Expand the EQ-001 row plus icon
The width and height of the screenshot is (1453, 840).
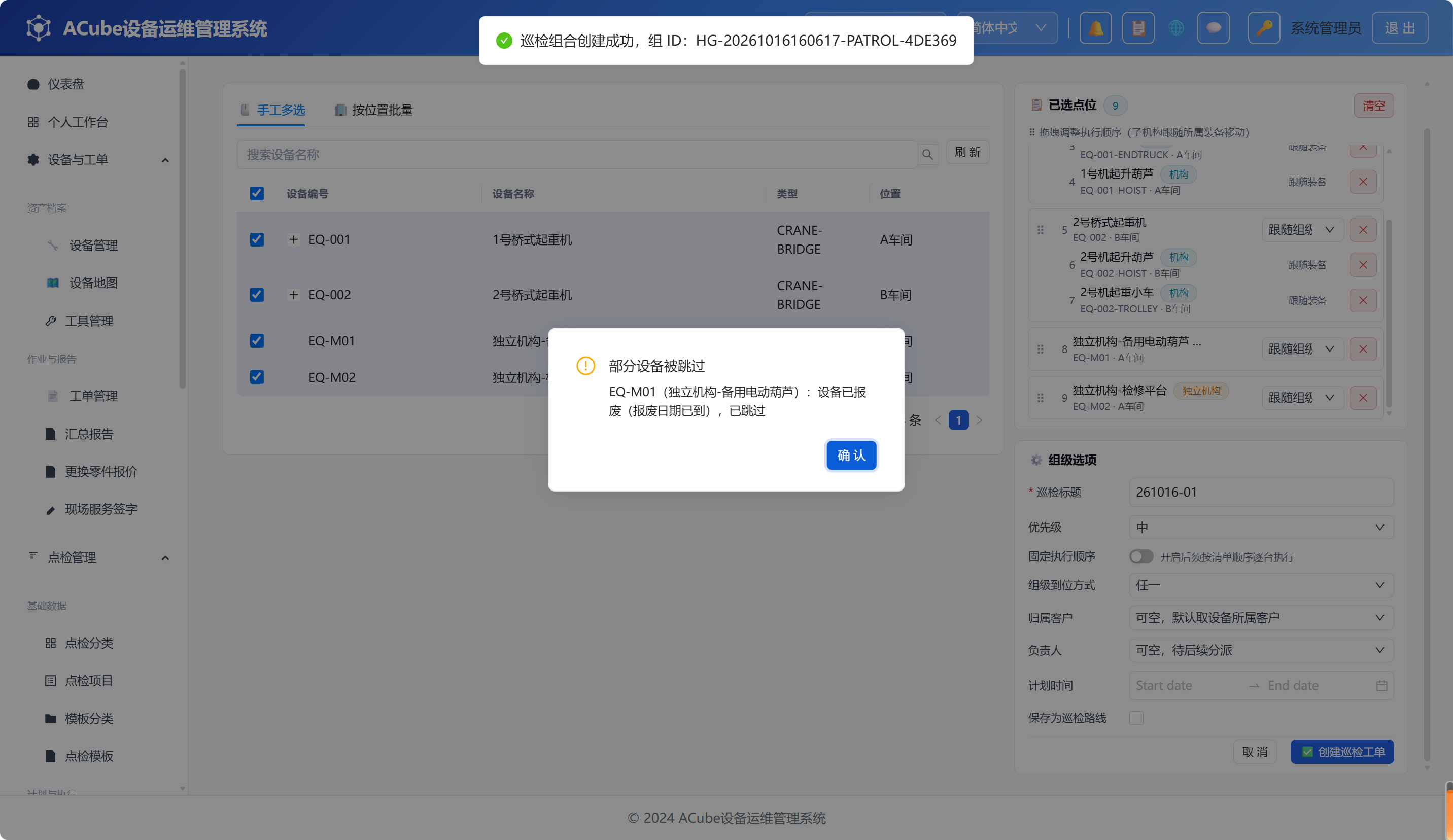tap(293, 239)
